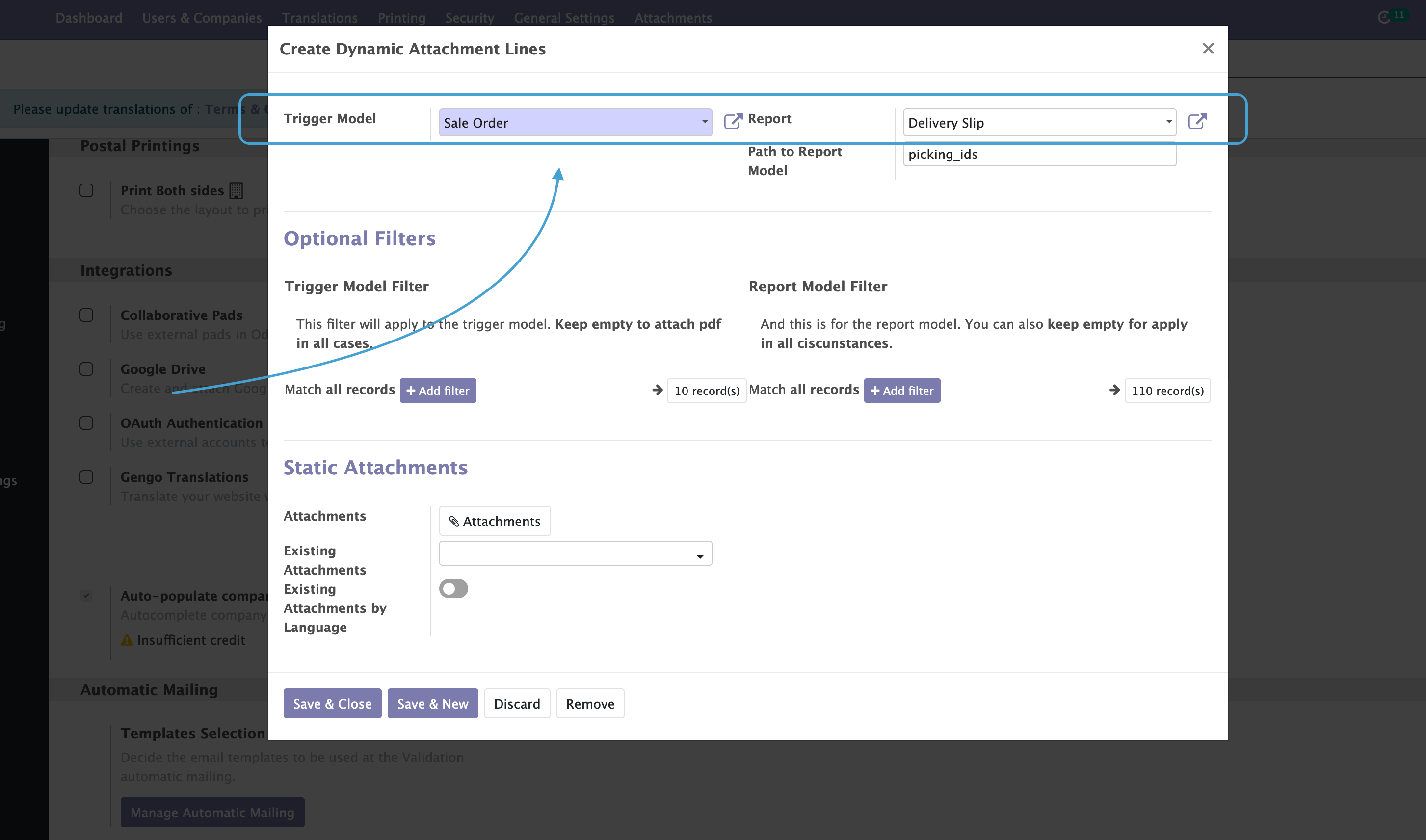1426x840 pixels.
Task: Open the Translations menu
Action: pyautogui.click(x=319, y=18)
